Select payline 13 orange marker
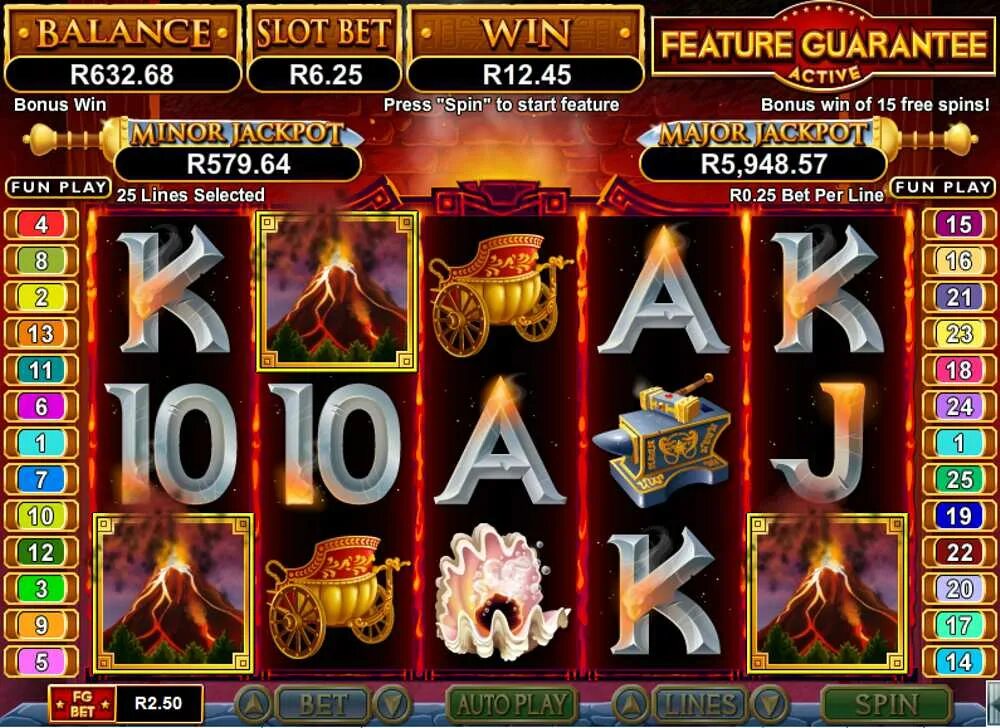1000x728 pixels. (x=41, y=333)
